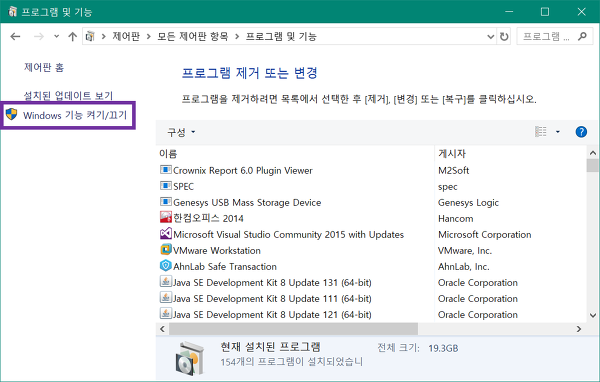Screen dimensions: 600x382
Task: Click the Hancom publisher cell
Action: coord(455,219)
